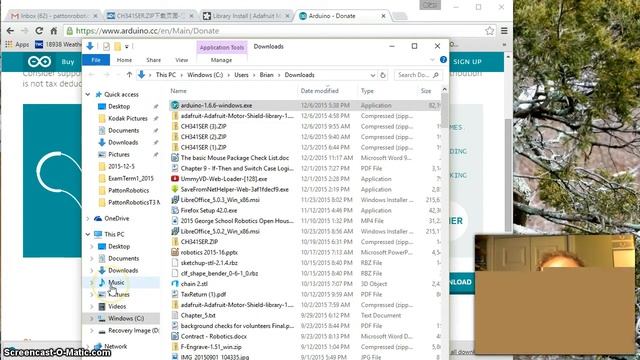Open the View ribbon tab
This screenshot has height=360, width=640.
click(x=182, y=60)
